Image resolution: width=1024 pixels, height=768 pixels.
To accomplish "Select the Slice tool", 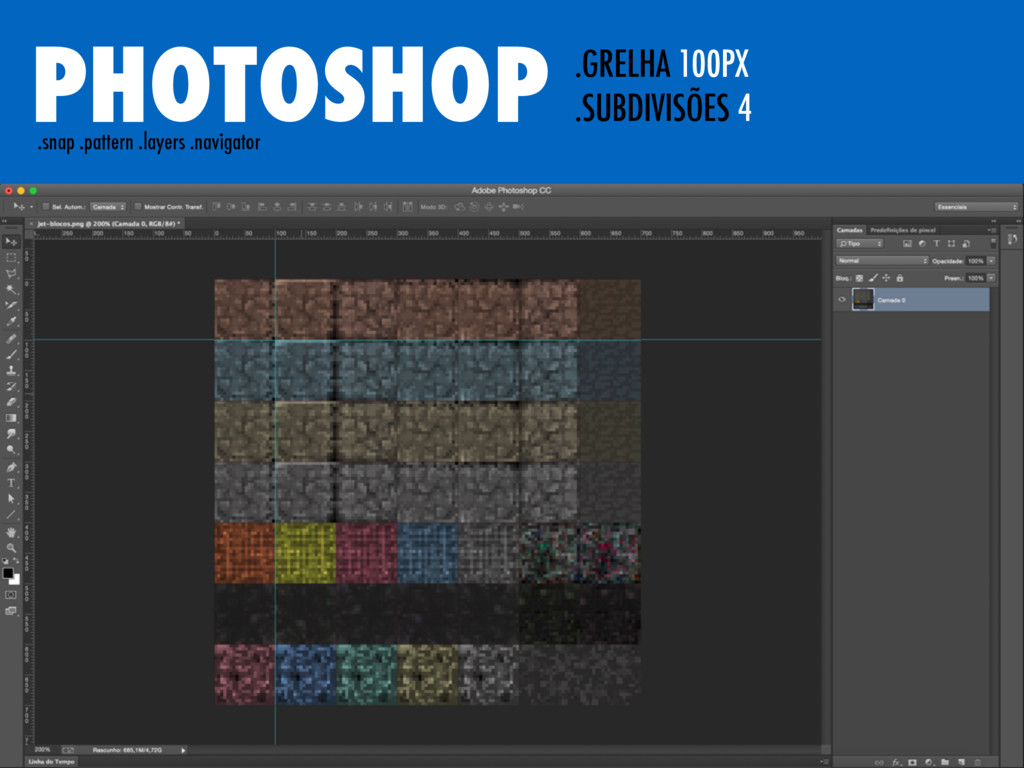I will click(x=11, y=306).
